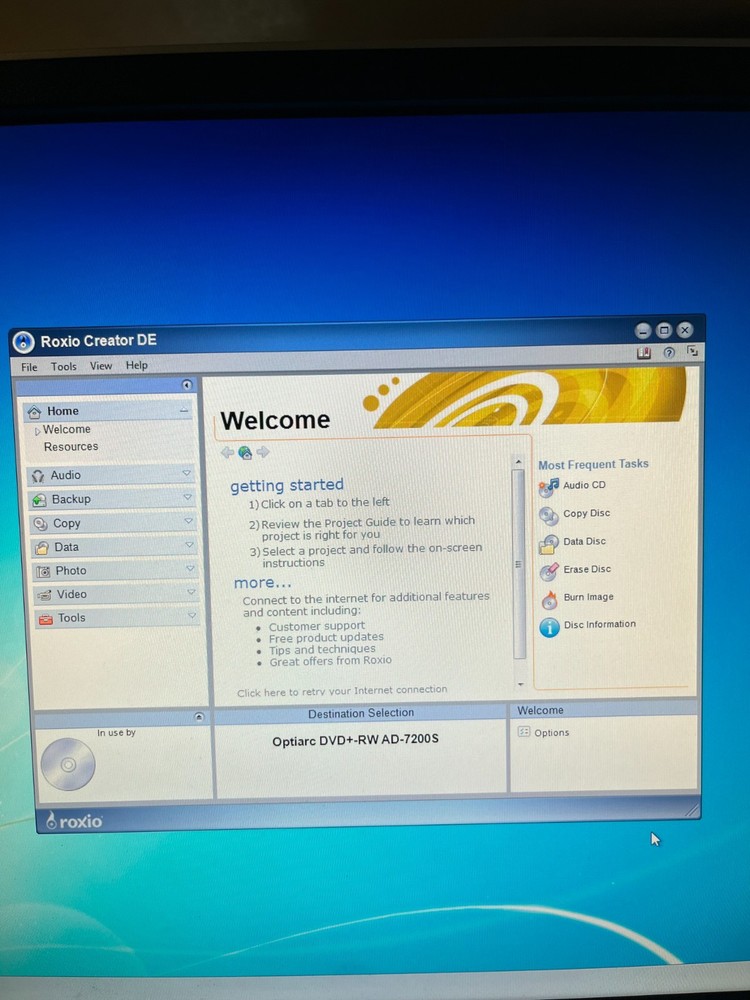Collapse the Home section arrow
Image resolution: width=750 pixels, height=1000 pixels.
(x=184, y=410)
